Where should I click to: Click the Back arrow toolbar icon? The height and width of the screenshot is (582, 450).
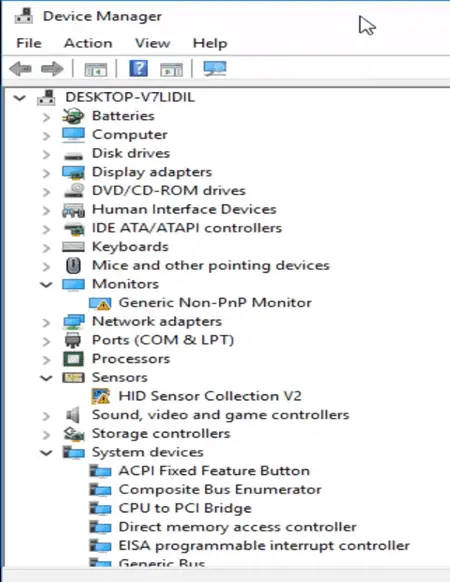point(20,69)
